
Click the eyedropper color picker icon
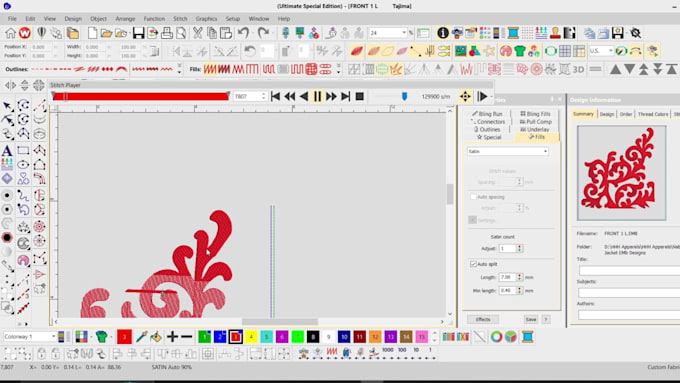pyautogui.click(x=141, y=337)
